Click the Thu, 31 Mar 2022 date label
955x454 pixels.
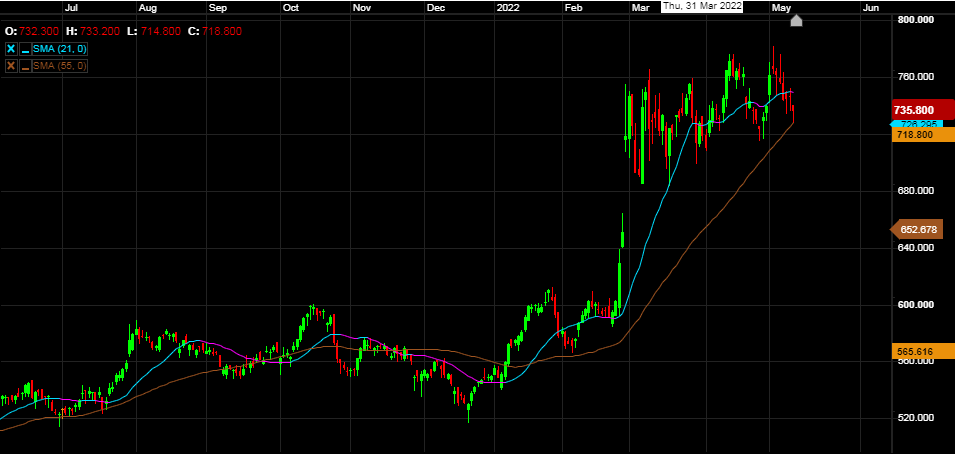point(702,6)
